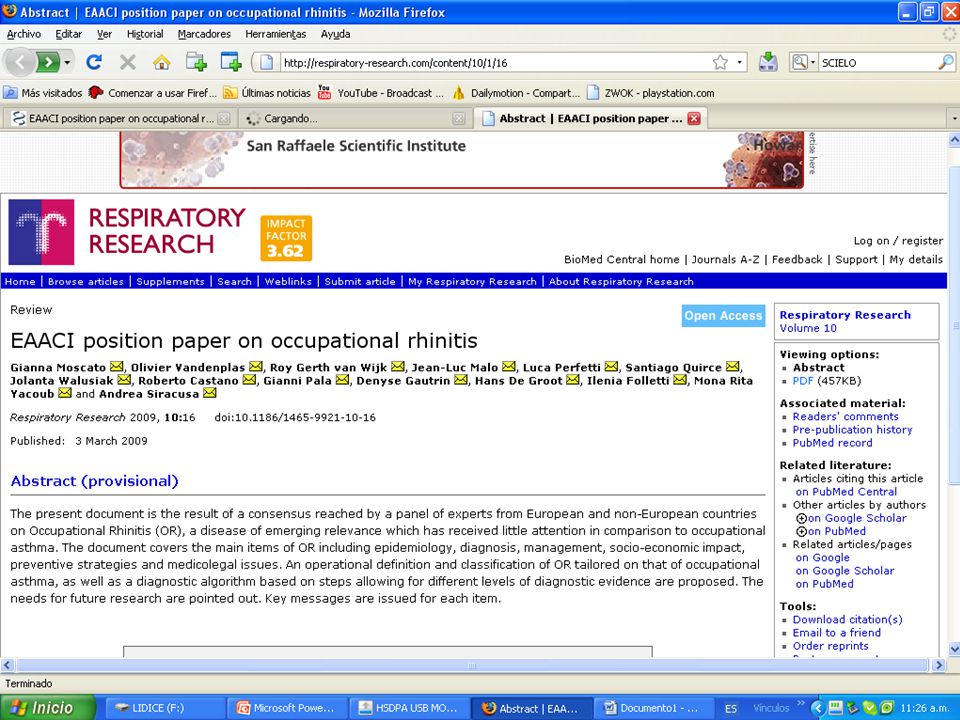Switch to Documento1 taskbar button
This screenshot has width=960, height=720.
(x=653, y=708)
